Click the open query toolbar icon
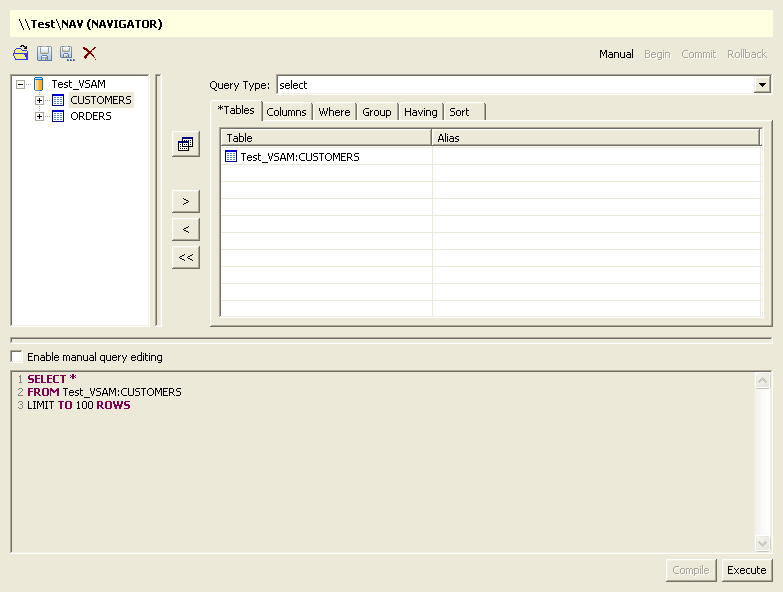This screenshot has width=783, height=592. point(20,53)
